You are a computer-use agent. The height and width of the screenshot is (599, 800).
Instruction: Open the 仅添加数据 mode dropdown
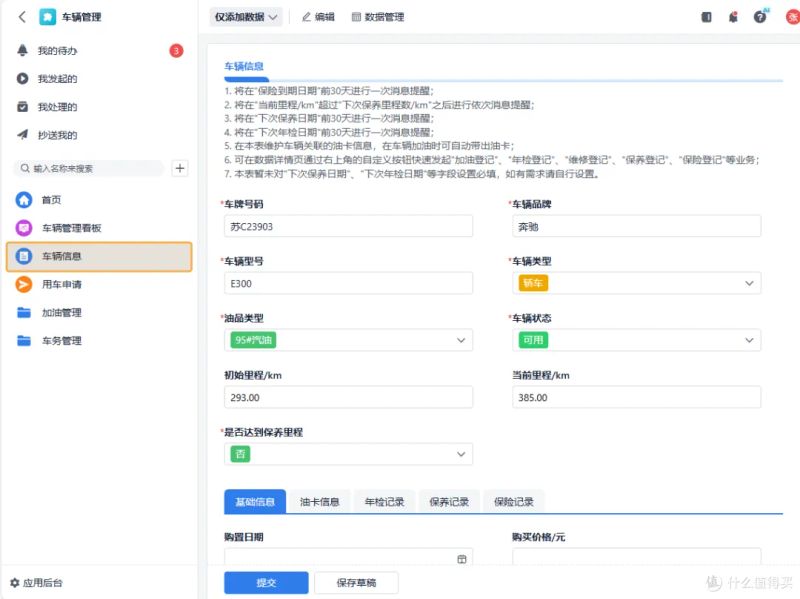pos(246,17)
